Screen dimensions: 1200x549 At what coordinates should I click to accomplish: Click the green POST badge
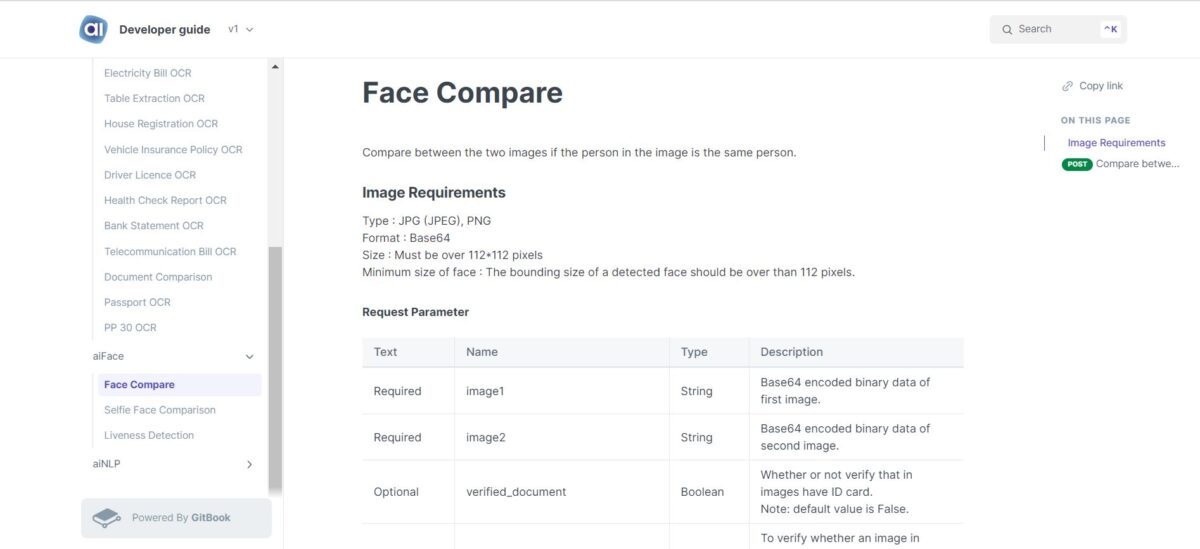[1077, 164]
